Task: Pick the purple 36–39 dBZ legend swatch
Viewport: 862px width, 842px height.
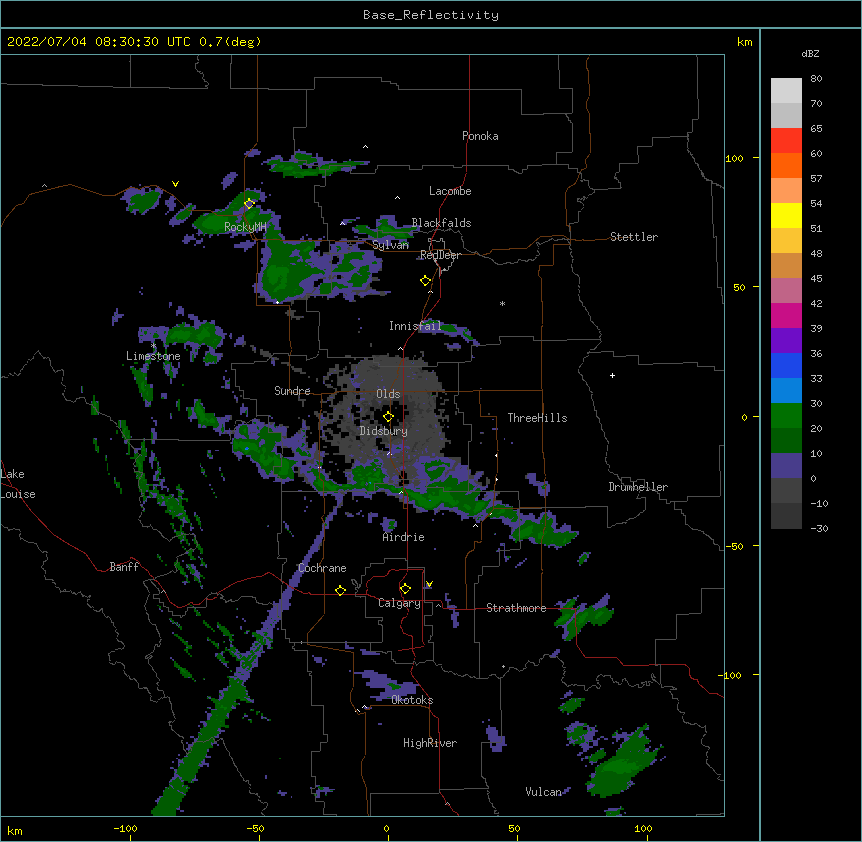Action: point(786,341)
